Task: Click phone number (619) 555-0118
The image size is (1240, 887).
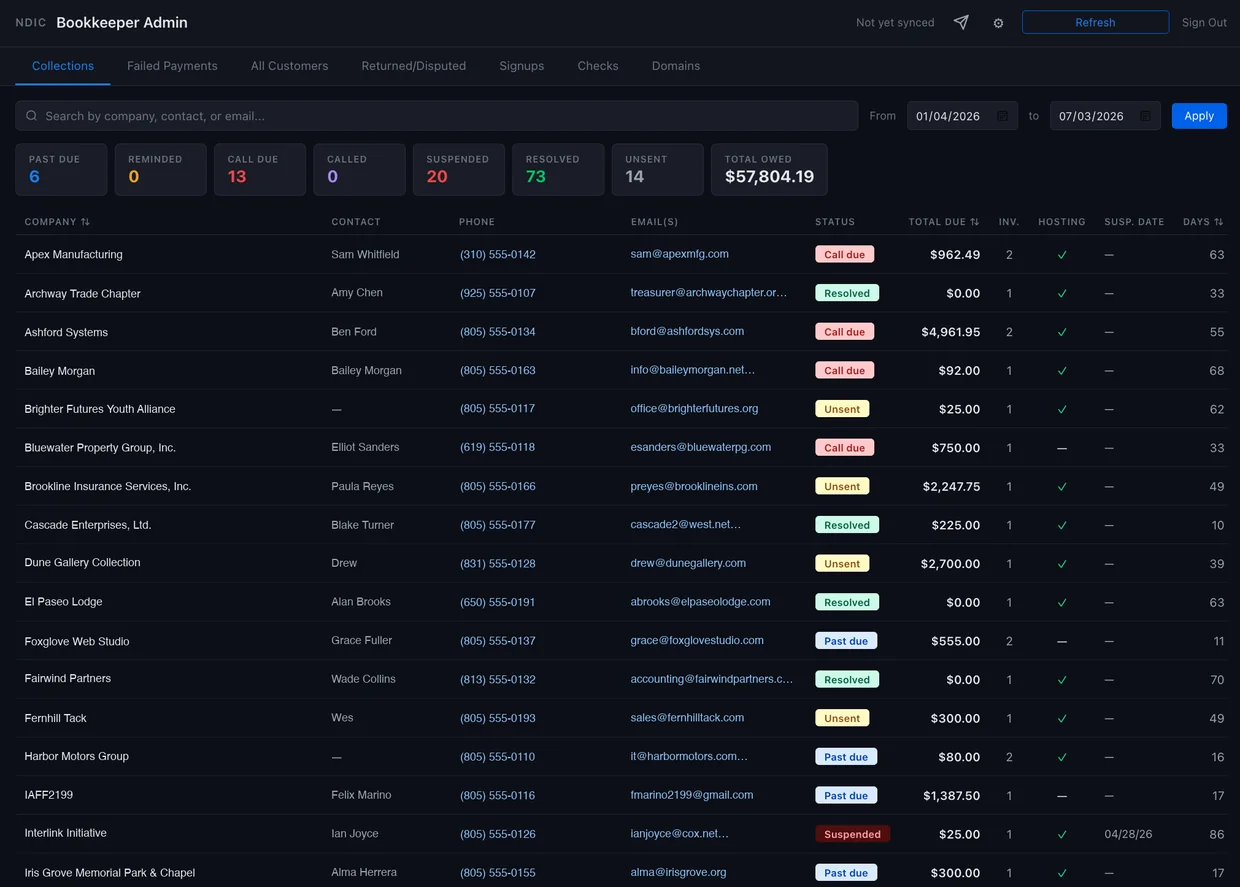Action: pyautogui.click(x=497, y=448)
